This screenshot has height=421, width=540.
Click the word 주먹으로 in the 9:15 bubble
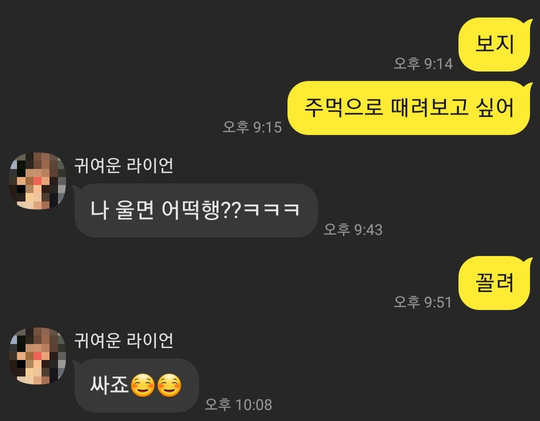pos(343,107)
